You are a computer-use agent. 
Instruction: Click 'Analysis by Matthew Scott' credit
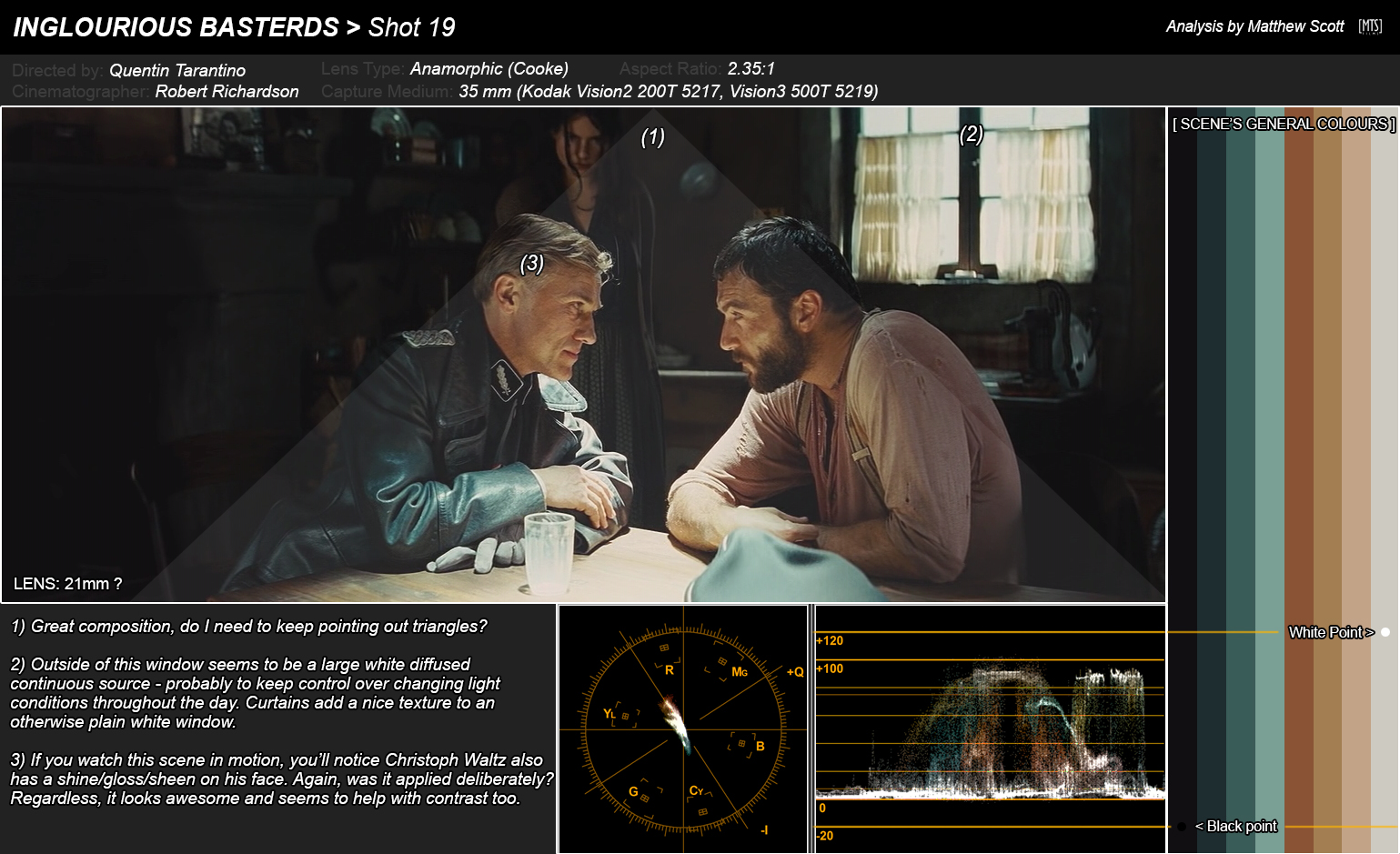1254,26
